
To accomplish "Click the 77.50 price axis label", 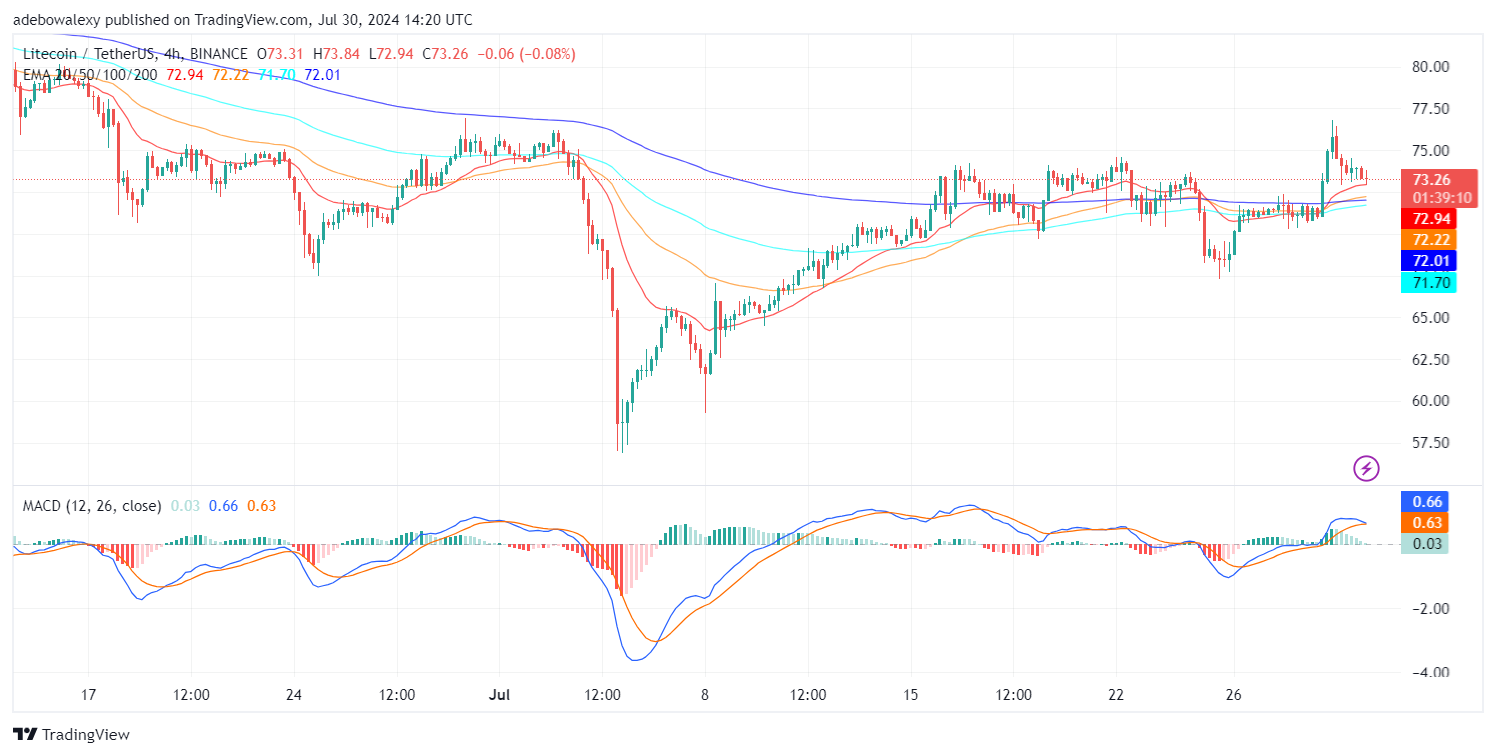I will click(1429, 109).
